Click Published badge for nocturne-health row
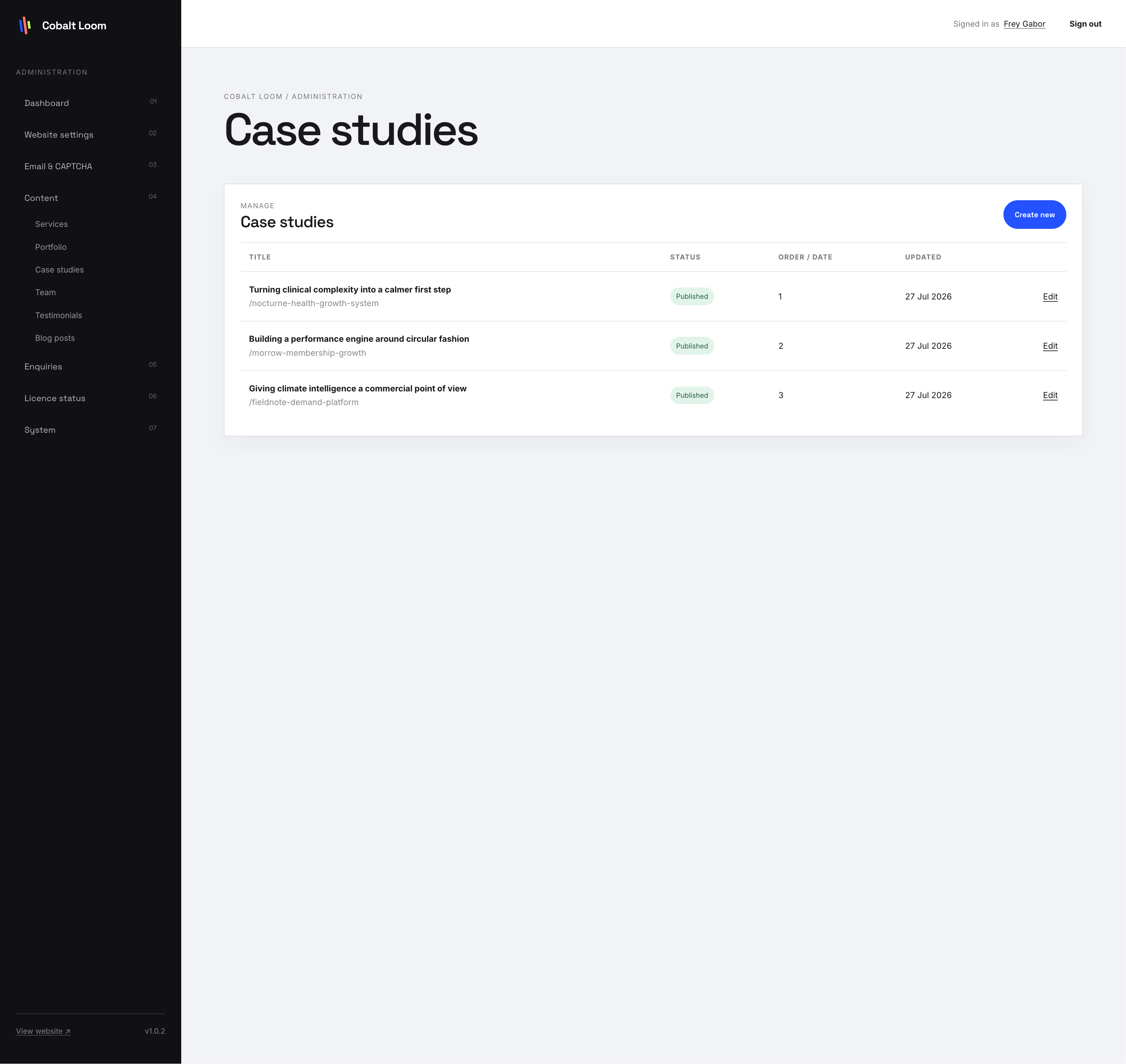Screen dimensions: 1126x1064 692,296
